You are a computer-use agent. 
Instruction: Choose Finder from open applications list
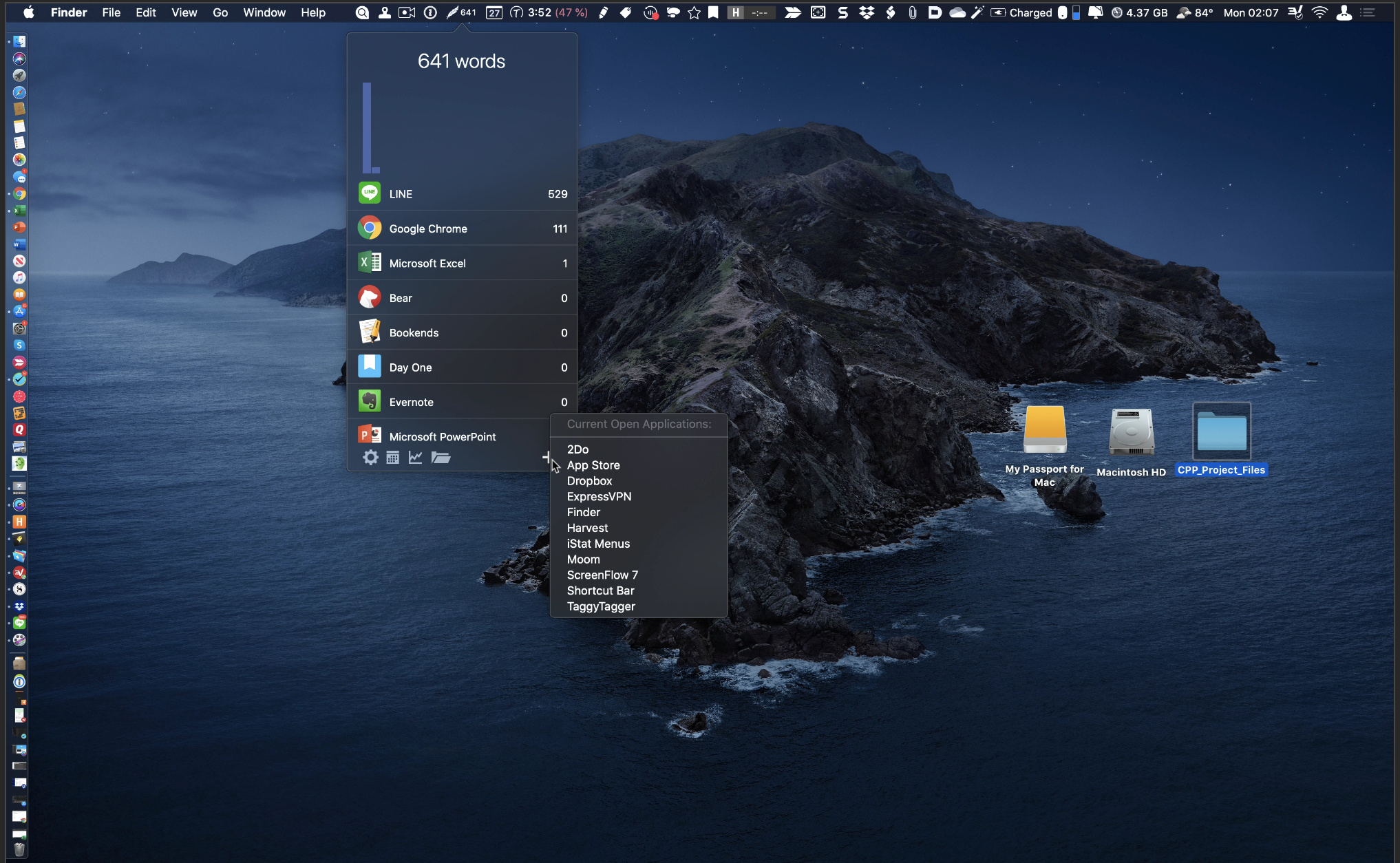click(639, 512)
